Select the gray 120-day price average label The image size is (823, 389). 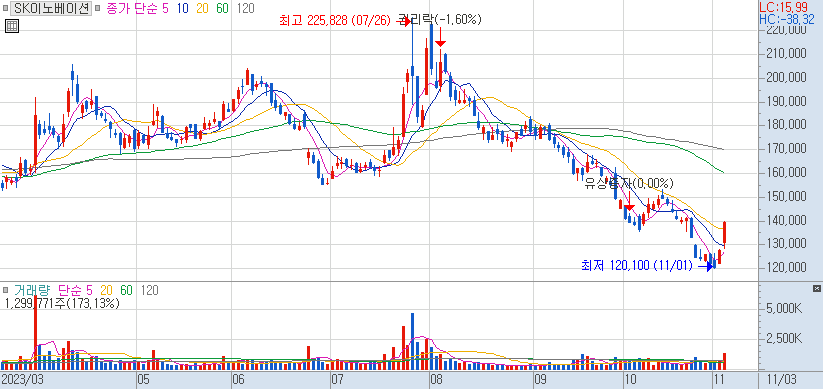point(246,8)
